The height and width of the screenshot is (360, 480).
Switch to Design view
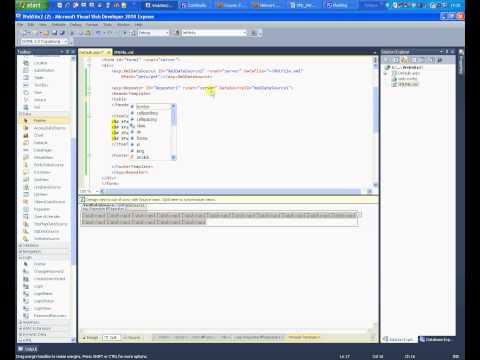pyautogui.click(x=91, y=337)
